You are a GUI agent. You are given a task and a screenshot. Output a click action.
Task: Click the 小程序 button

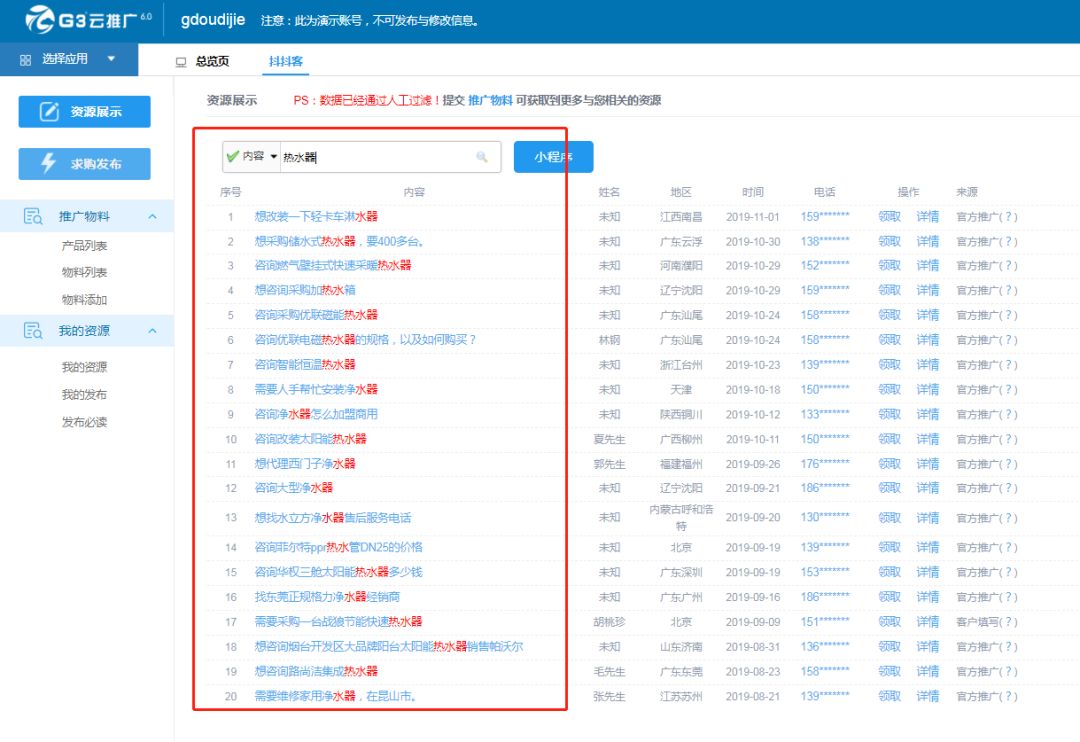coord(553,157)
